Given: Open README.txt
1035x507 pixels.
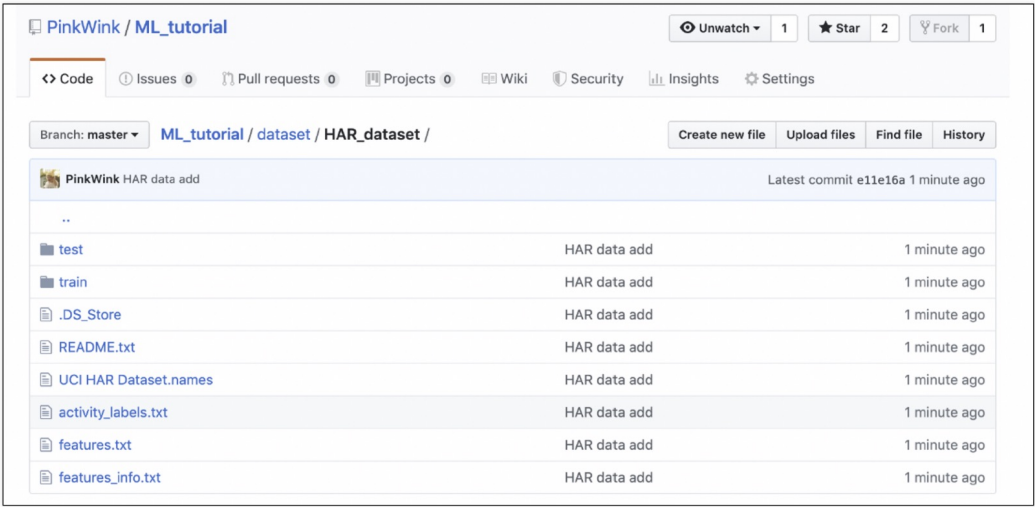Looking at the screenshot, I should 97,347.
